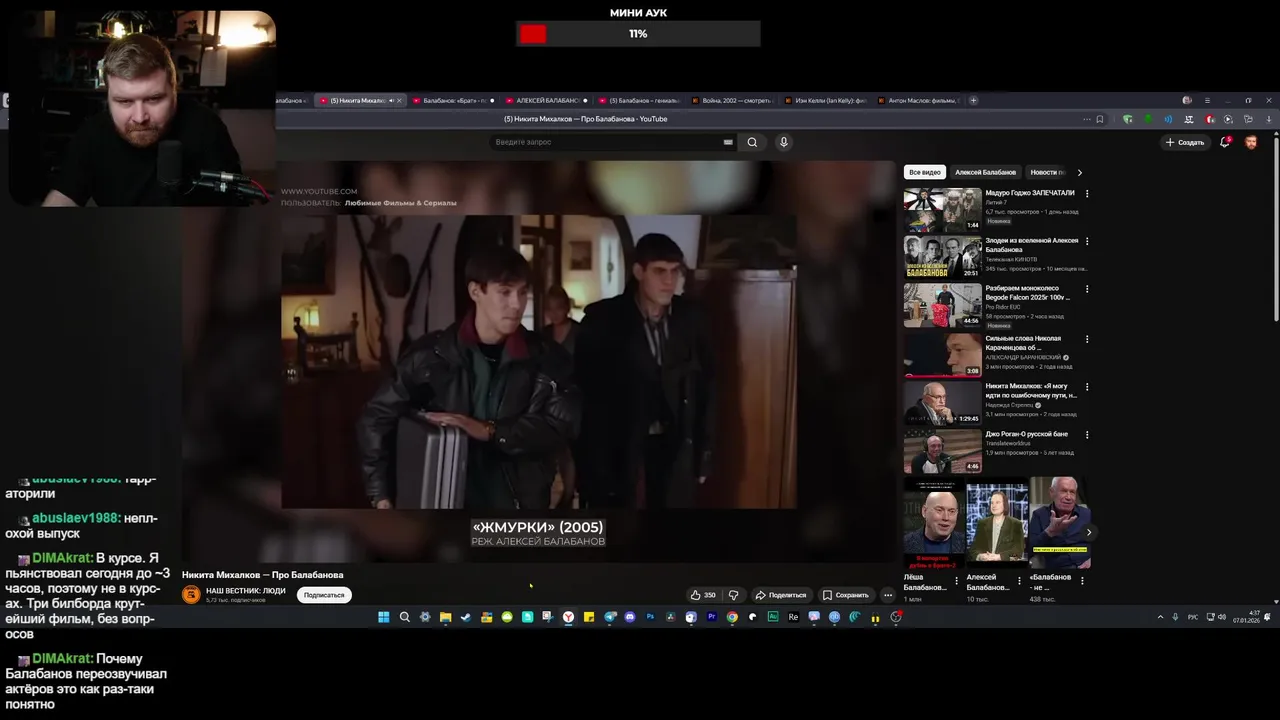Viewport: 1280px width, 720px height.
Task: Open options for 'Сильные слова Николая' video
Action: coord(1087,339)
